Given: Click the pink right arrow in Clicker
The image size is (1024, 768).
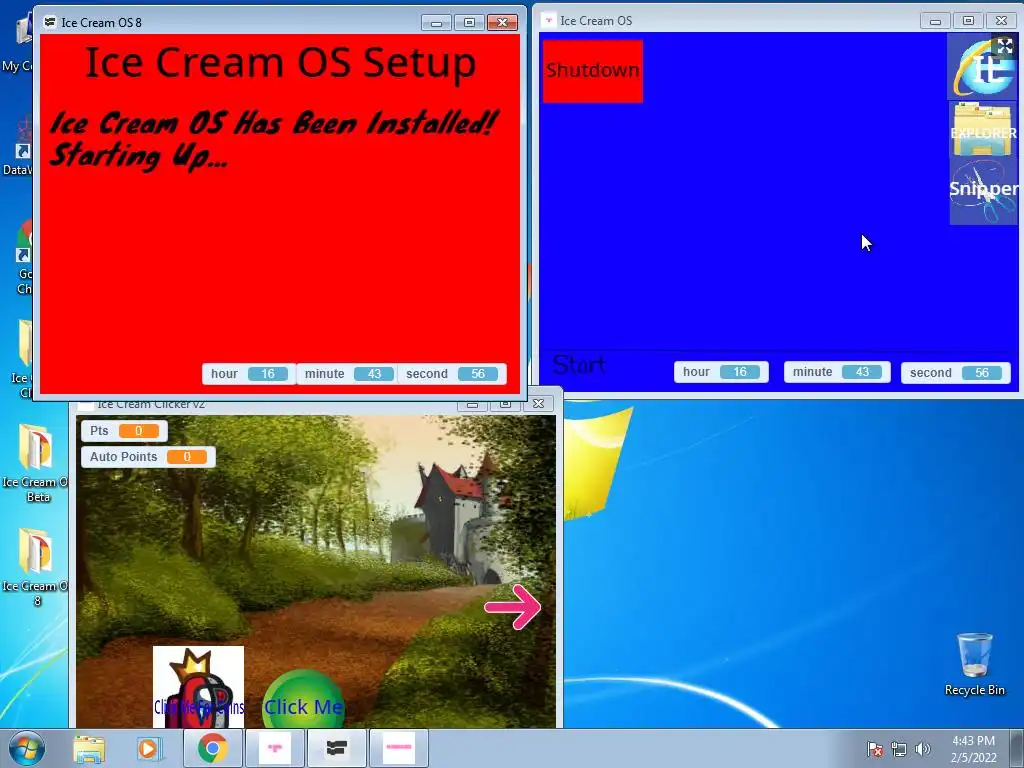Looking at the screenshot, I should pyautogui.click(x=513, y=607).
